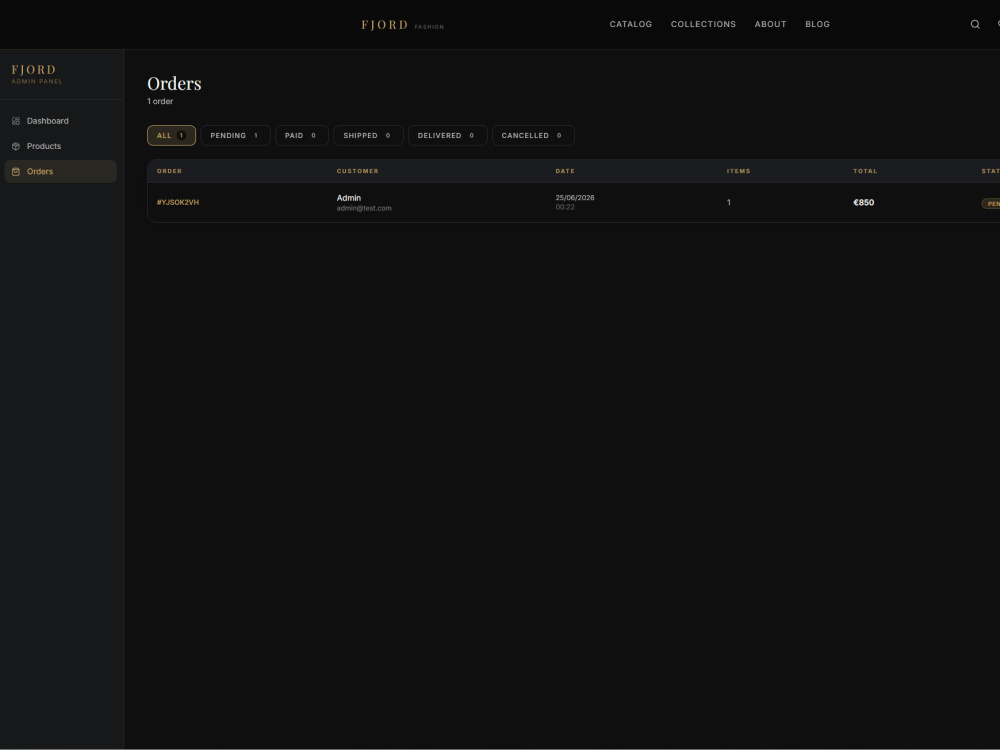
Task: Click the ORDER column header
Action: (169, 171)
